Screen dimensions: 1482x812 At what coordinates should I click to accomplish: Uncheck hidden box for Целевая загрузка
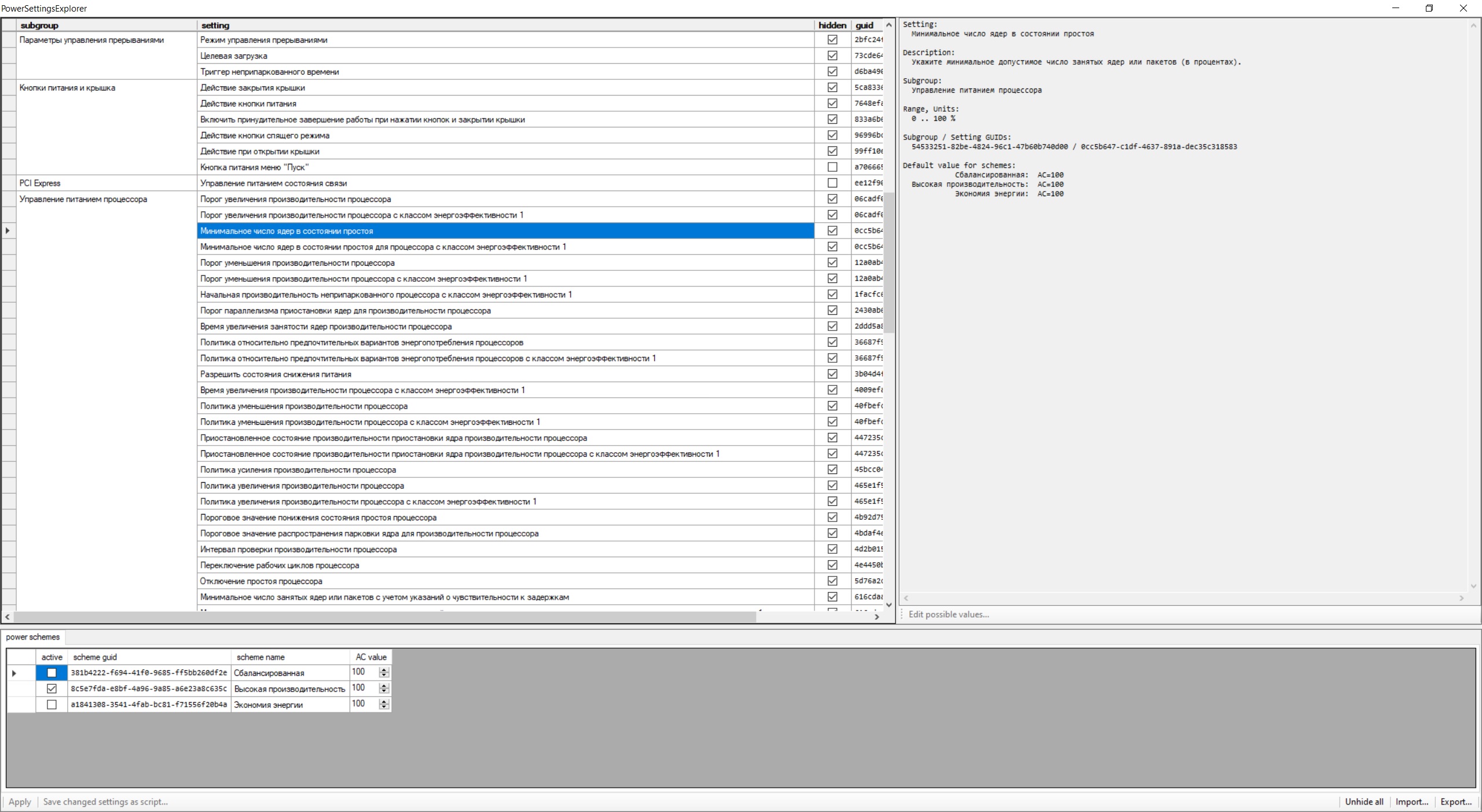(x=832, y=56)
